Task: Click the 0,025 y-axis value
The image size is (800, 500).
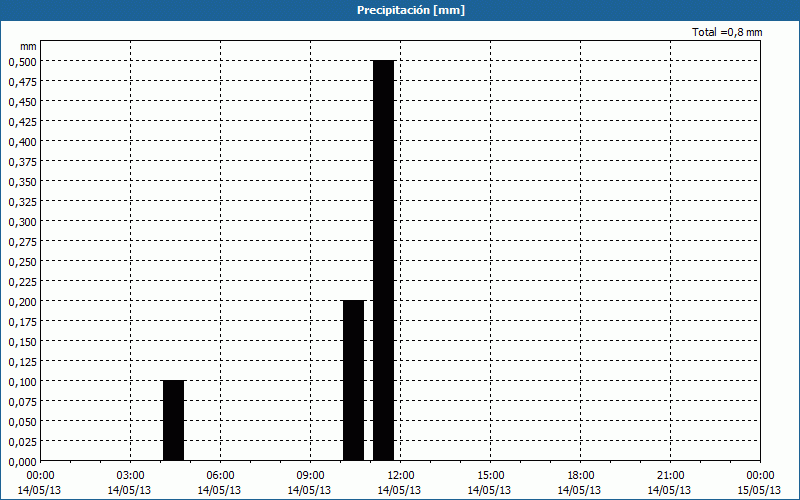Action: (22, 442)
